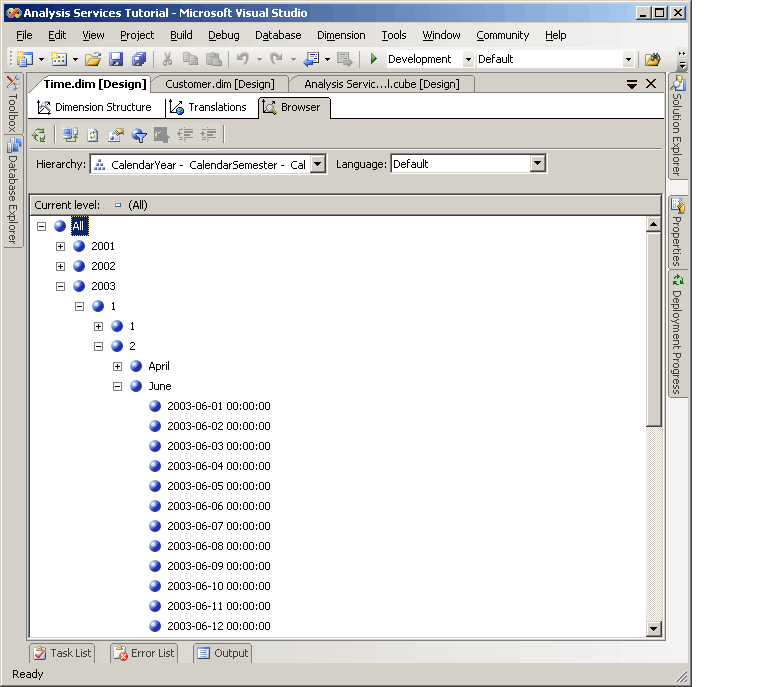
Task: Switch to Analysis Services cube [Design] tab
Action: (x=382, y=84)
